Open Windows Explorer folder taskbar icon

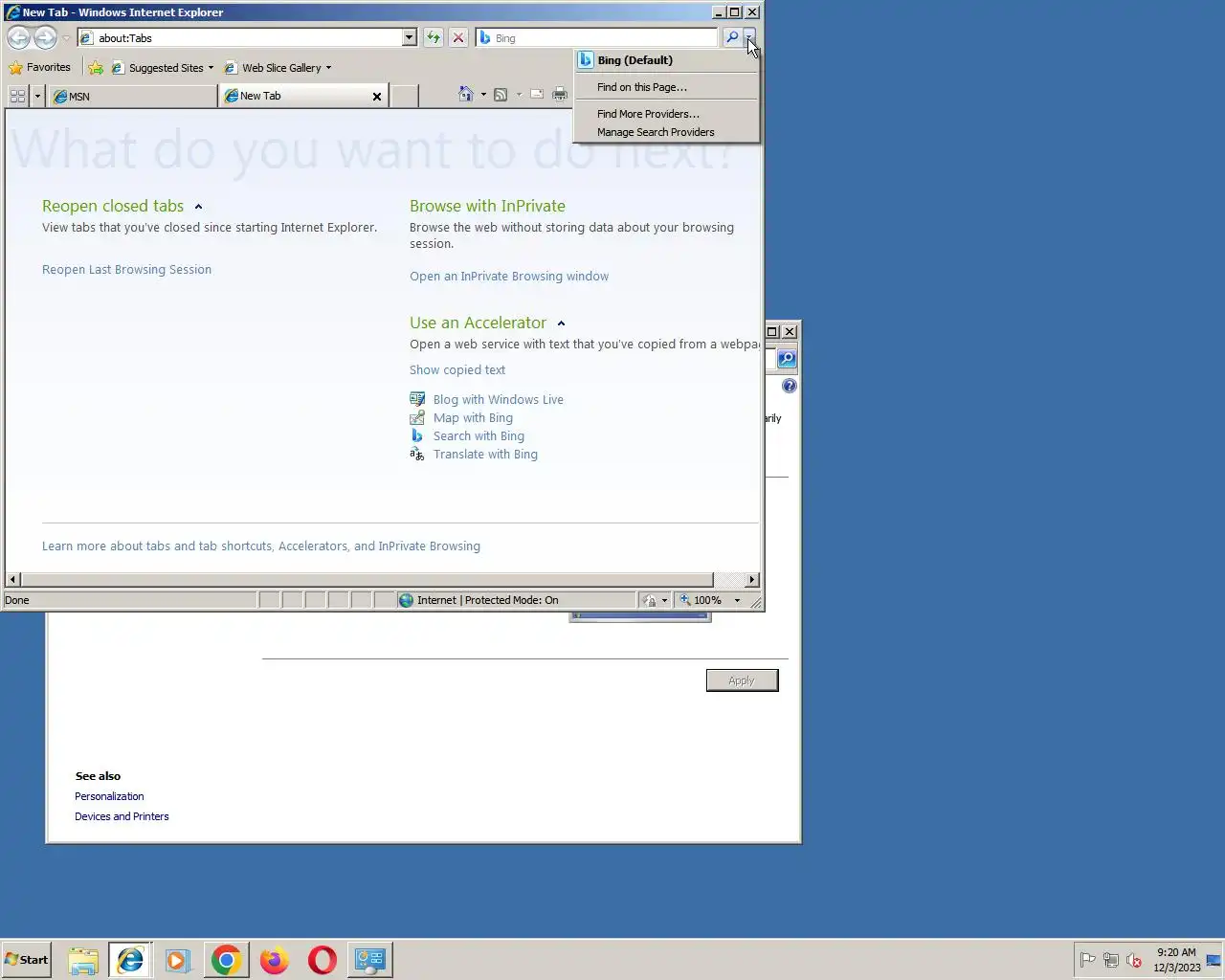point(83,960)
